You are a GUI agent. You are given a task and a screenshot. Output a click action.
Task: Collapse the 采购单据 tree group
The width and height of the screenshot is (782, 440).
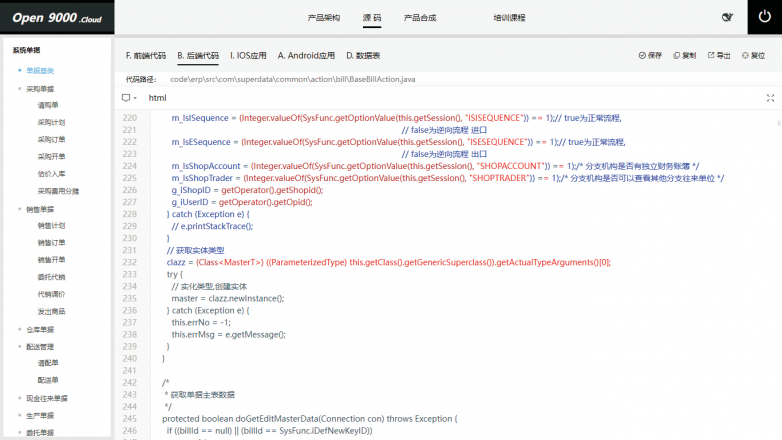coord(19,89)
